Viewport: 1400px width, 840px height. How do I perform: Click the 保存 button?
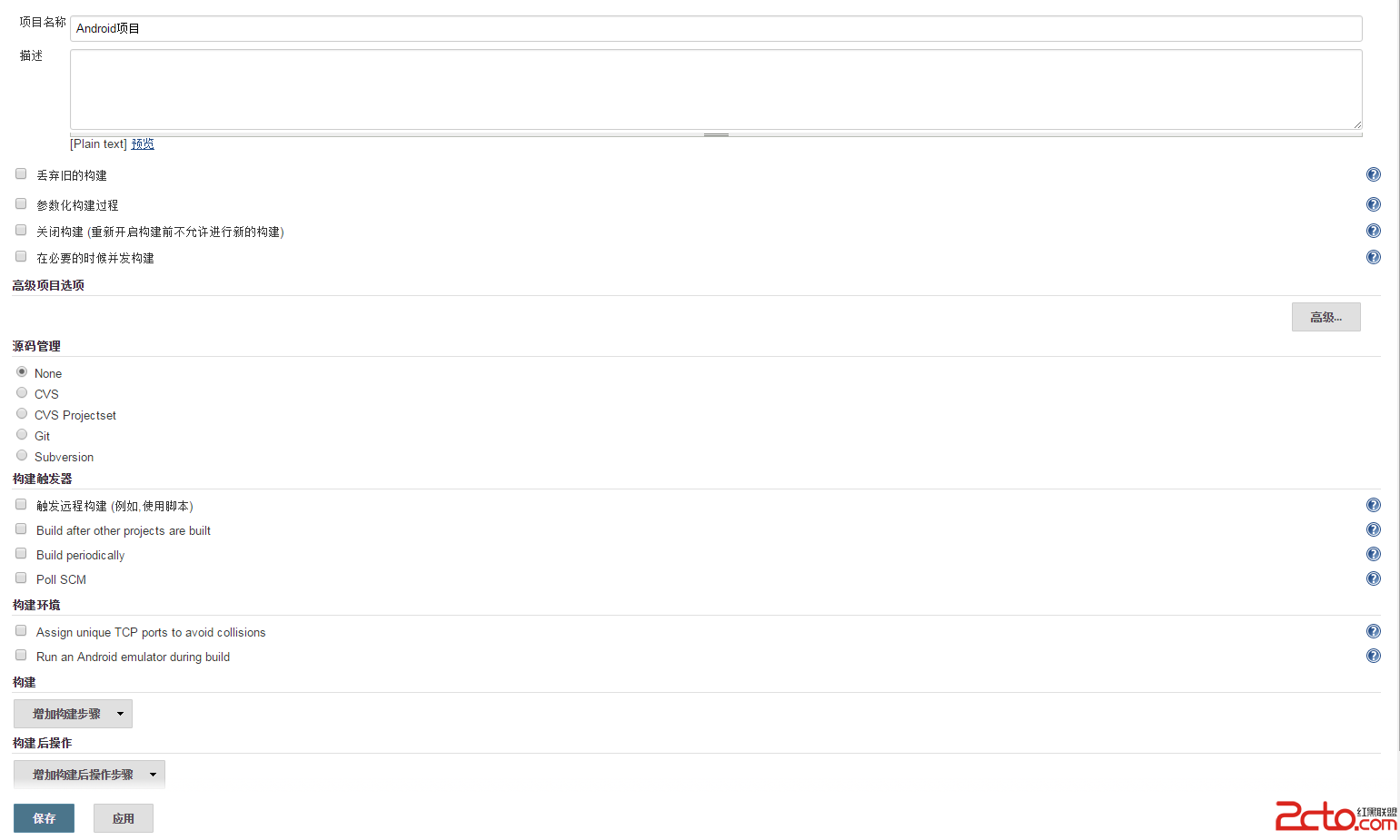tap(44, 818)
